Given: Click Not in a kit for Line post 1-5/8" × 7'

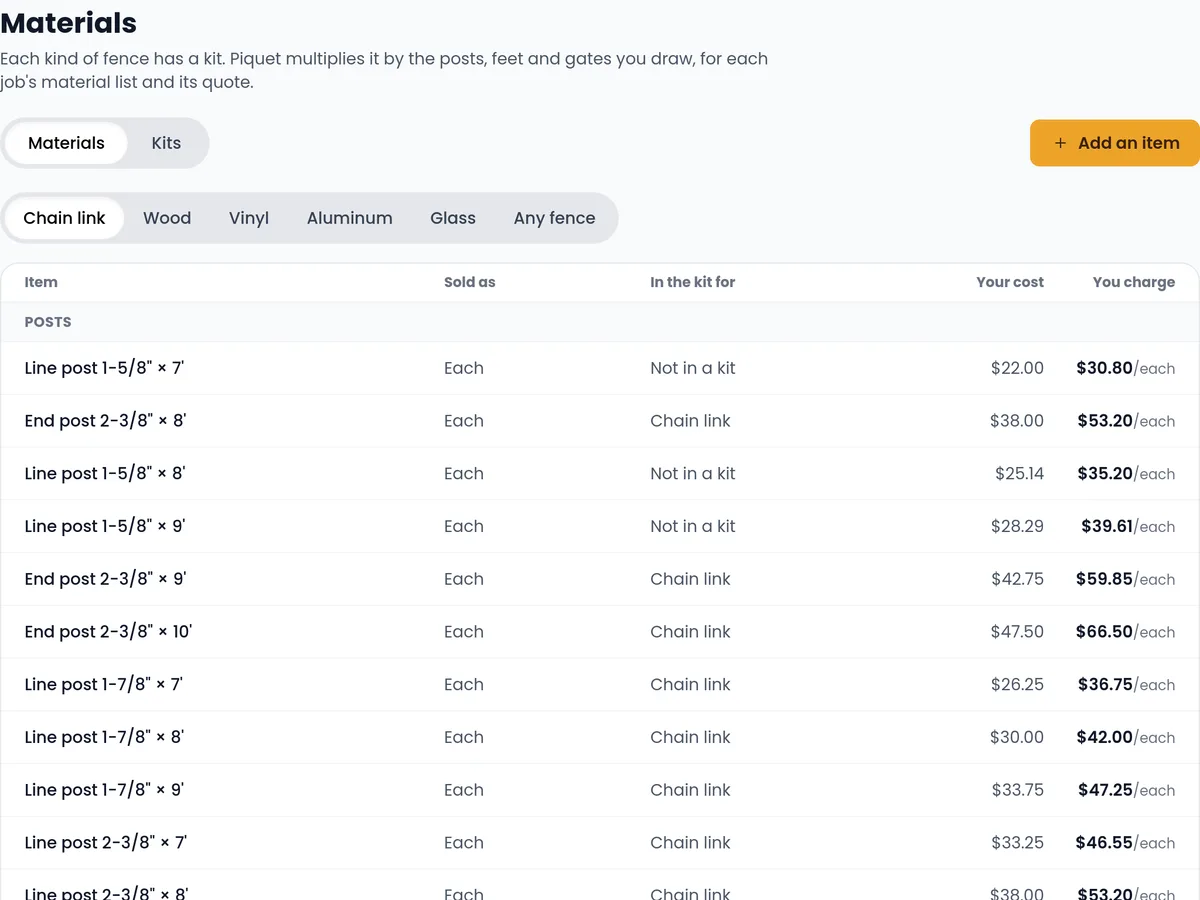Looking at the screenshot, I should tap(692, 368).
